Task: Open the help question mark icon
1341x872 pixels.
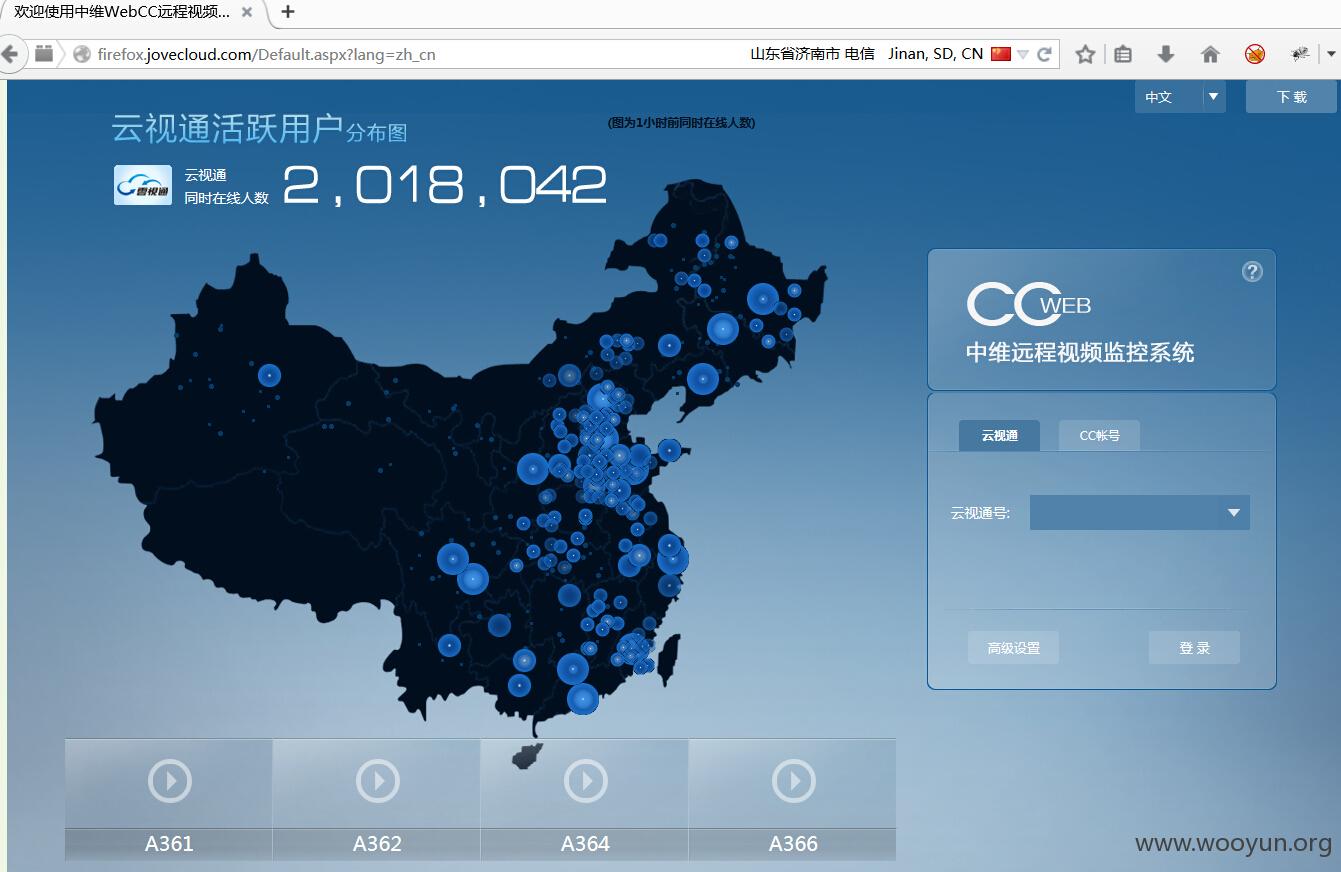Action: coord(1252,272)
